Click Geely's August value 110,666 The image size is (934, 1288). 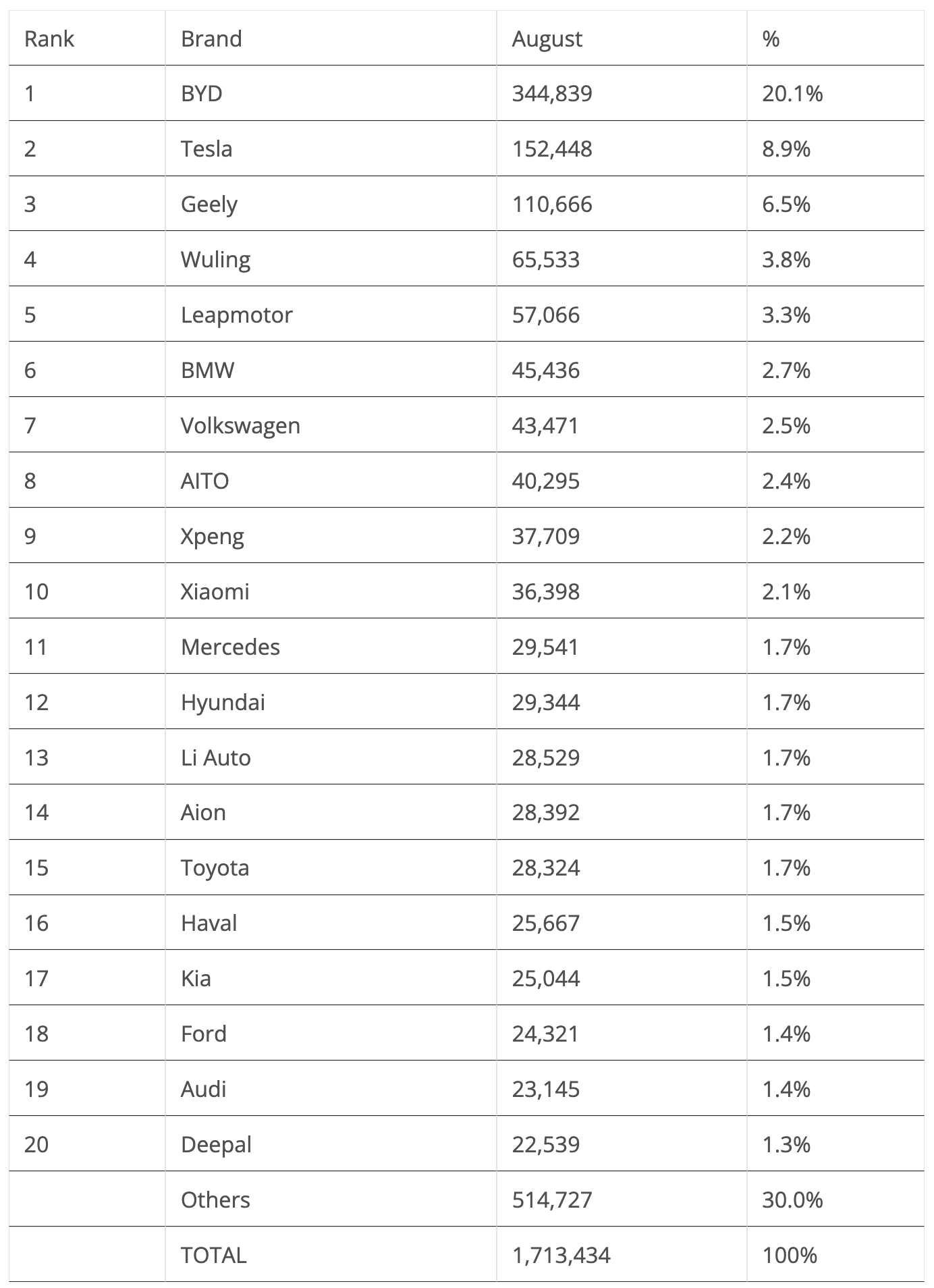tap(552, 204)
